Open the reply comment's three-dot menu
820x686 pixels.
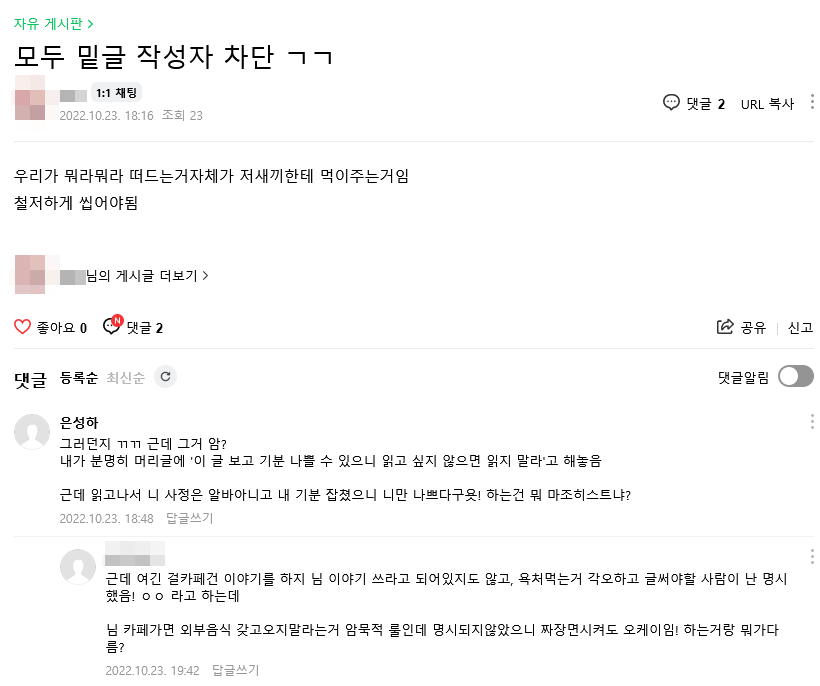coord(811,556)
